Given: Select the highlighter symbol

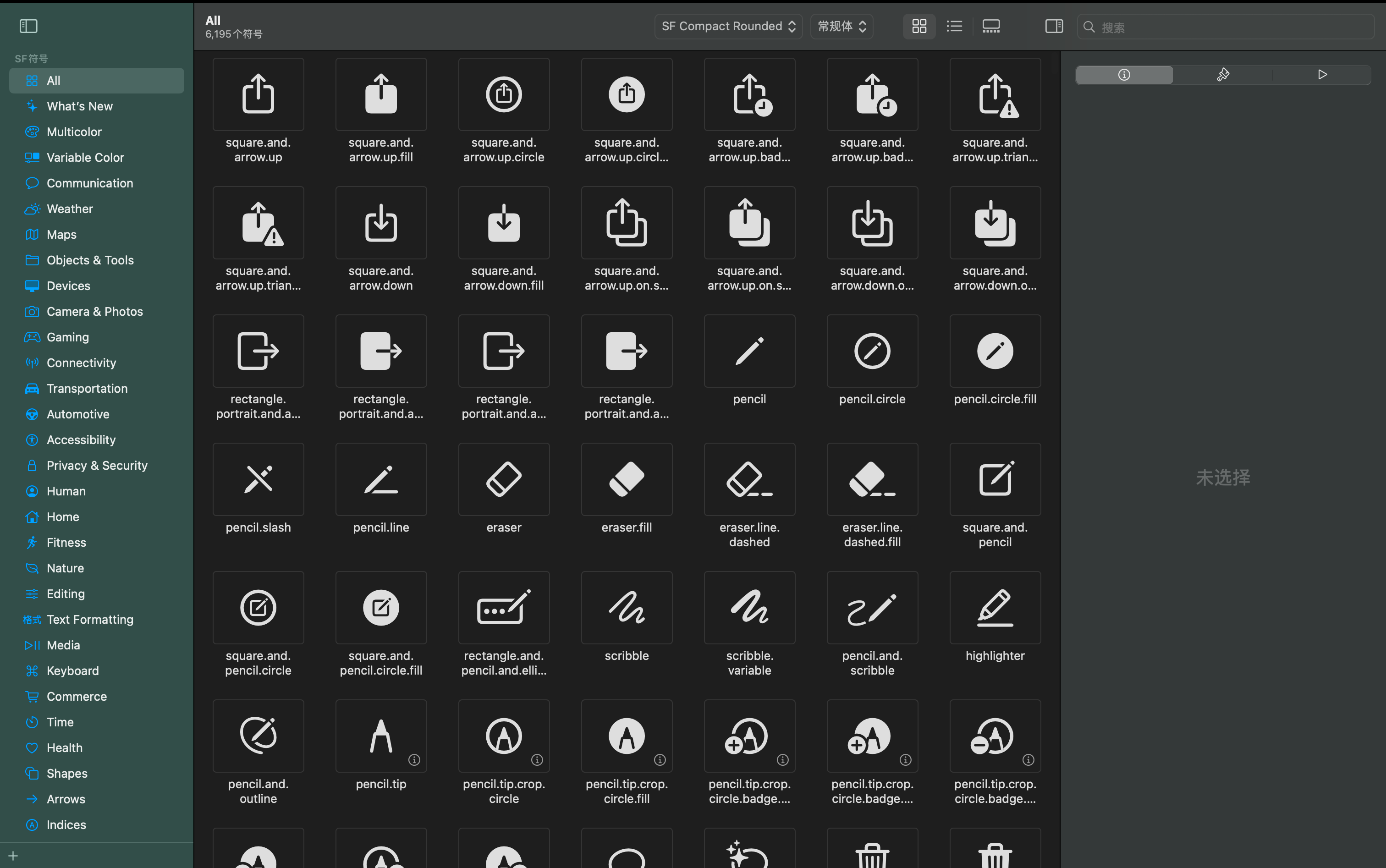Looking at the screenshot, I should pos(995,607).
